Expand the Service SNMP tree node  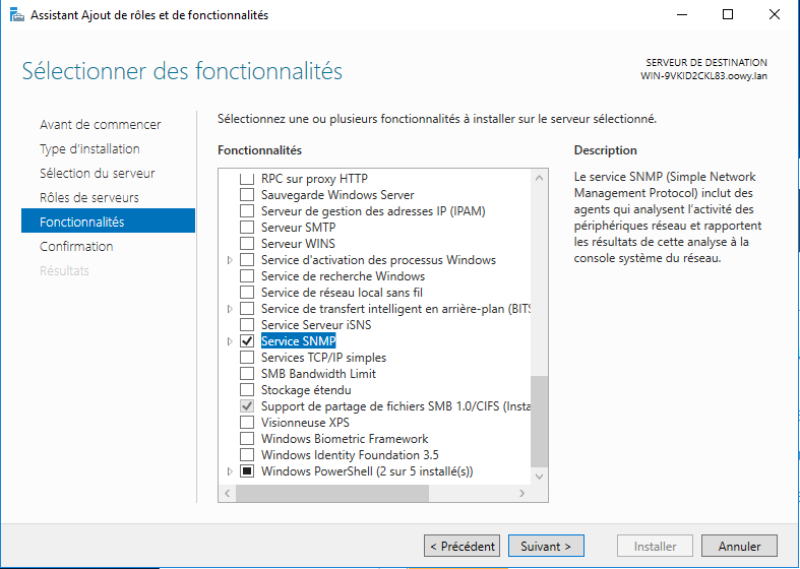[x=230, y=341]
